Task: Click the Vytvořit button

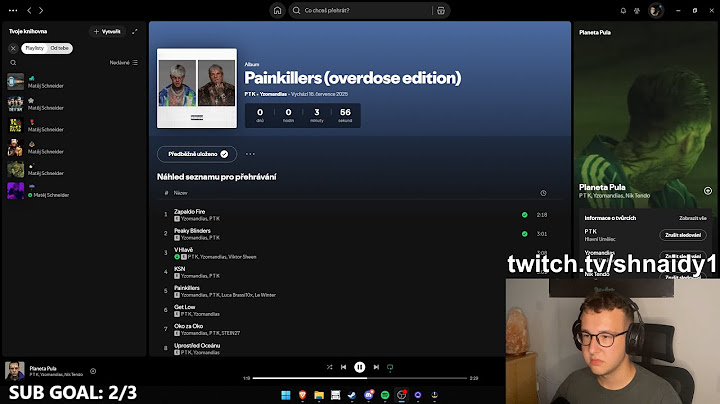Action: pos(107,31)
